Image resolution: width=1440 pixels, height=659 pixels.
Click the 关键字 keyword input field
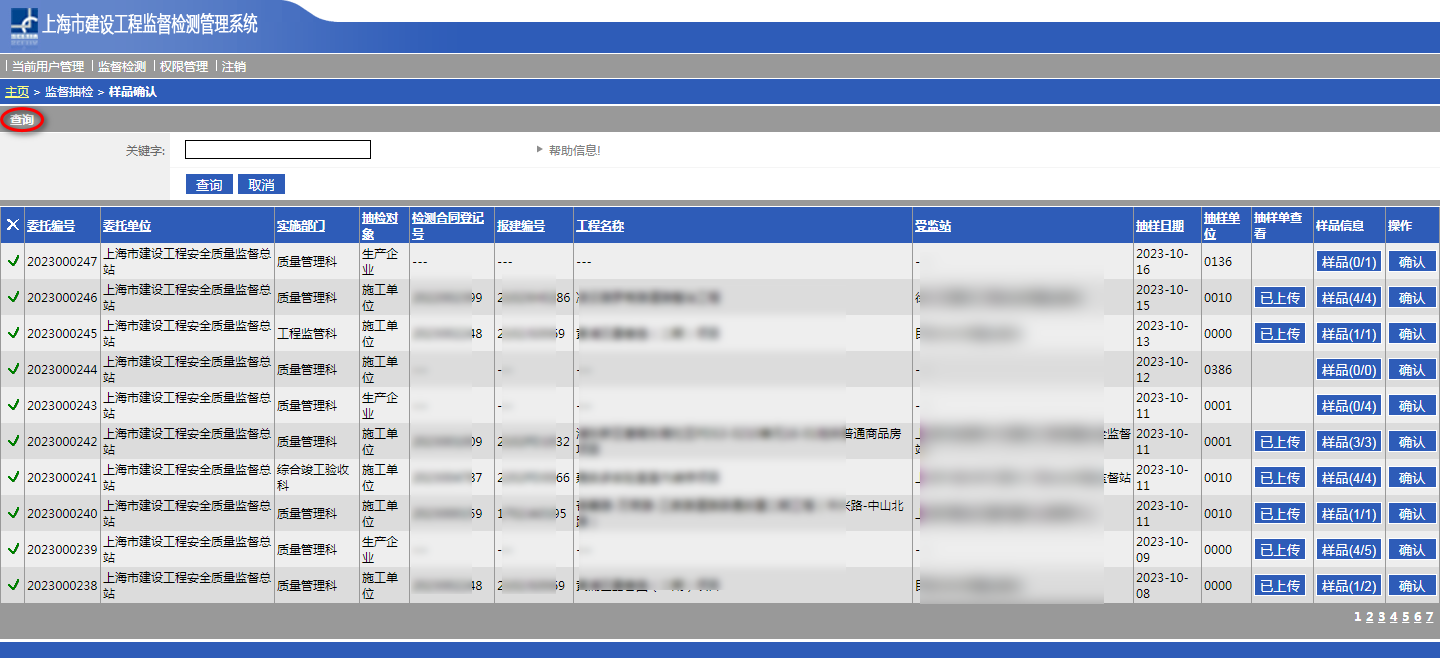[x=277, y=150]
